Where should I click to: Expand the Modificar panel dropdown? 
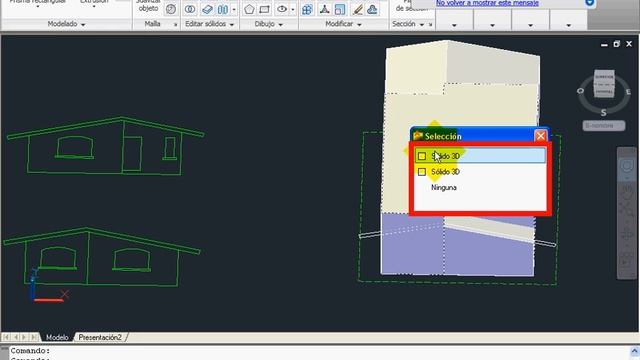359,25
